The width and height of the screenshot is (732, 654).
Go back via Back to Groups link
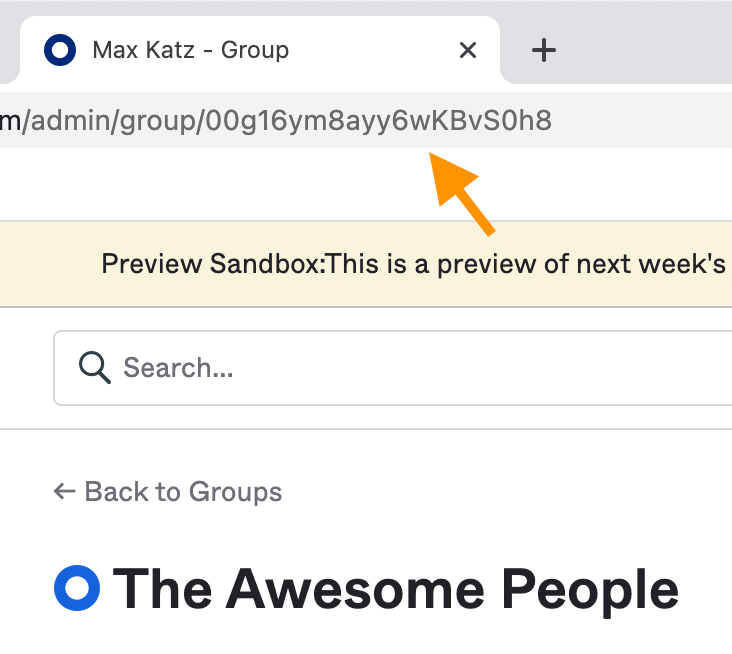(x=183, y=491)
